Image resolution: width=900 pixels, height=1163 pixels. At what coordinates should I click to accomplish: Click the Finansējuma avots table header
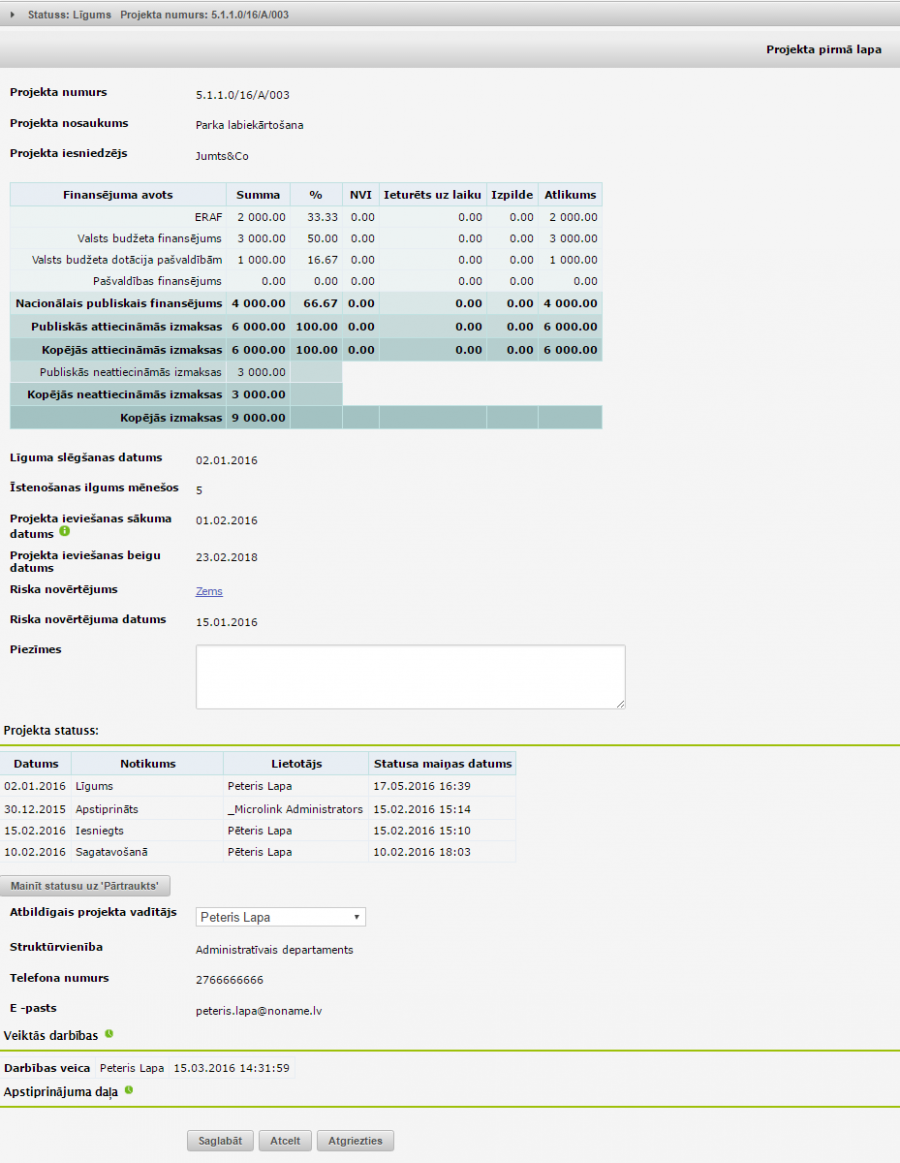pos(118,195)
